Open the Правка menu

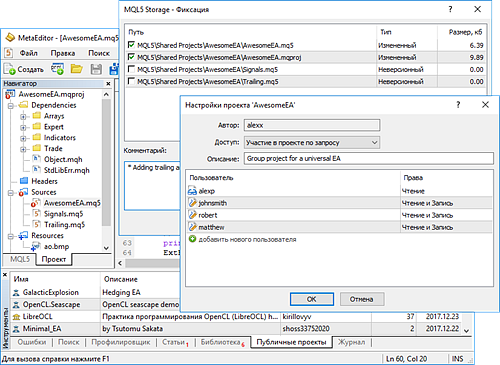tap(63, 53)
